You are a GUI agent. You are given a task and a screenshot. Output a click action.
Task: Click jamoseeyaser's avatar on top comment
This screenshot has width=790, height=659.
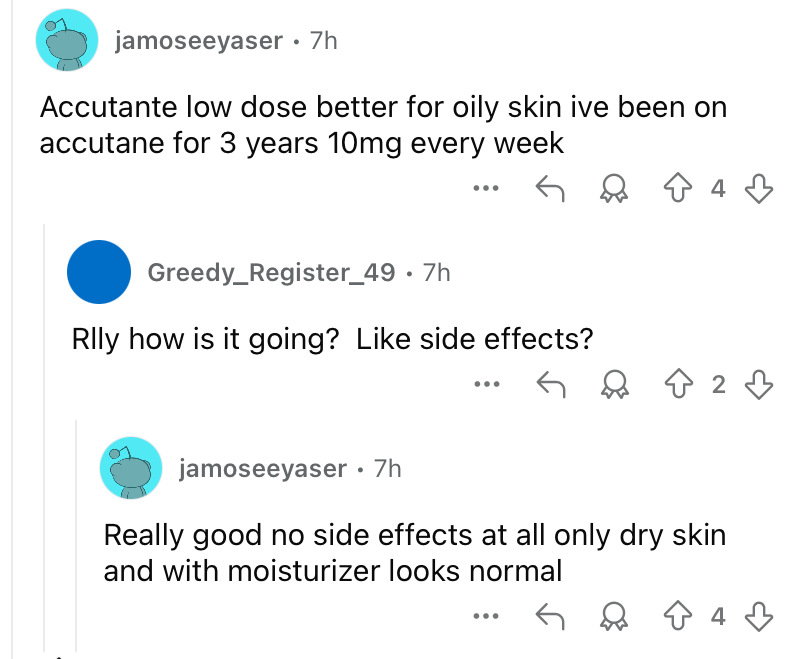click(x=67, y=40)
